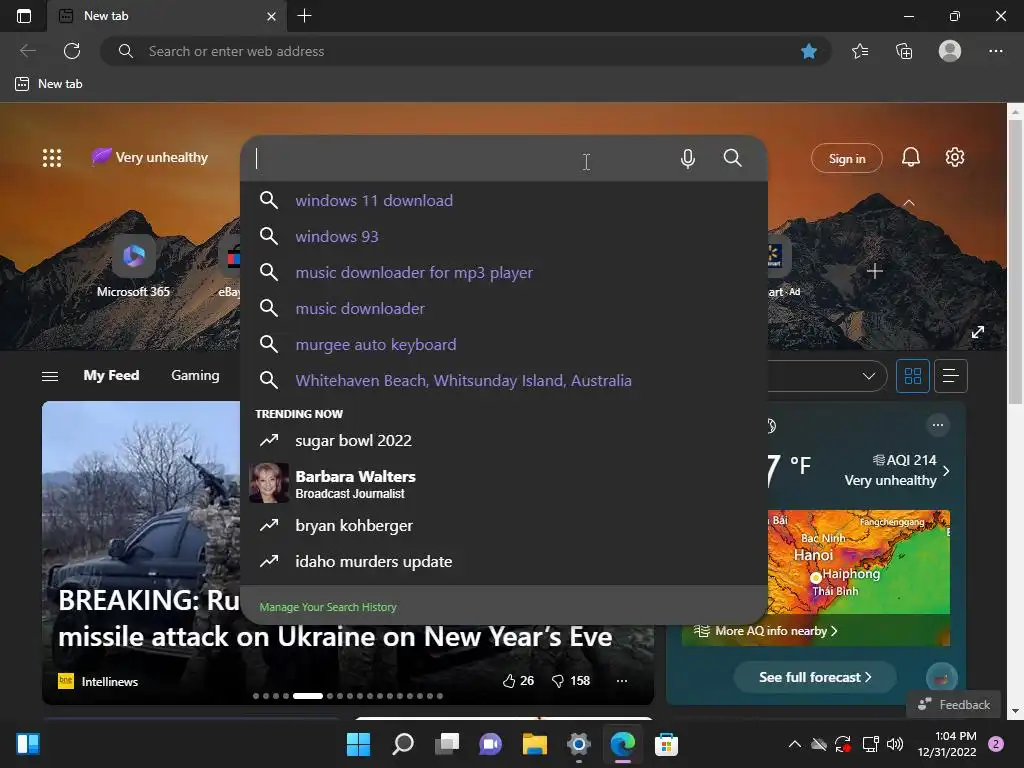
Task: Choose trending search sugar bowl 2022
Action: pos(504,441)
